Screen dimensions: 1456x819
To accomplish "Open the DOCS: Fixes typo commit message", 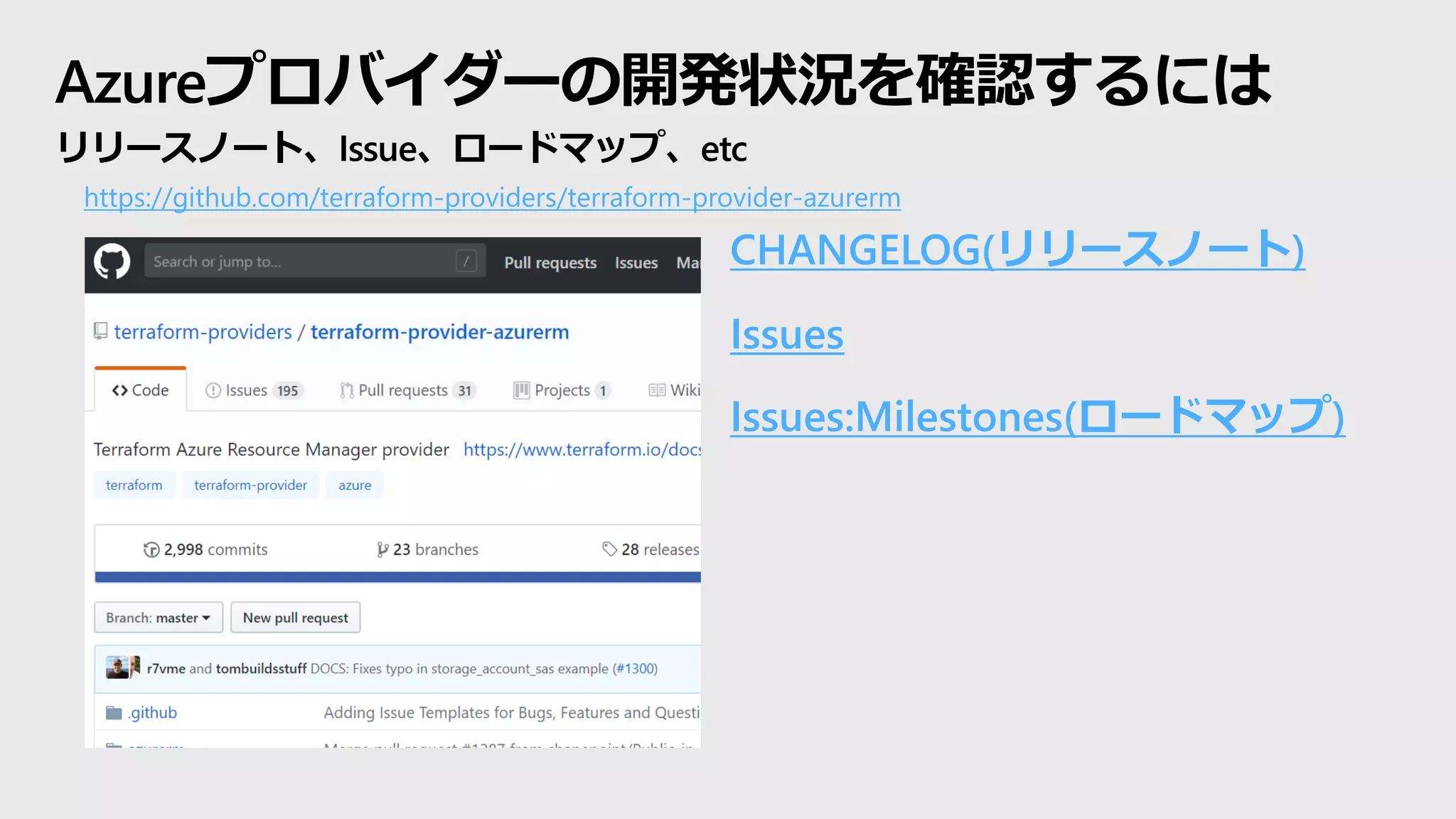I will click(x=459, y=668).
